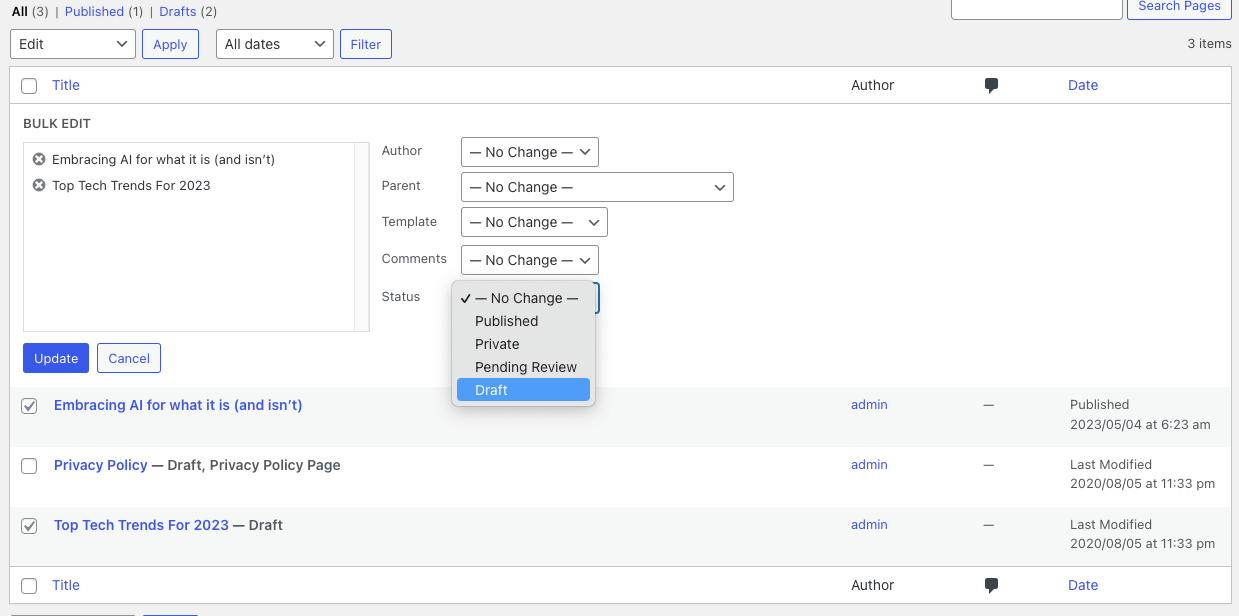
Task: Sort by Date in footer row
Action: (1083, 585)
